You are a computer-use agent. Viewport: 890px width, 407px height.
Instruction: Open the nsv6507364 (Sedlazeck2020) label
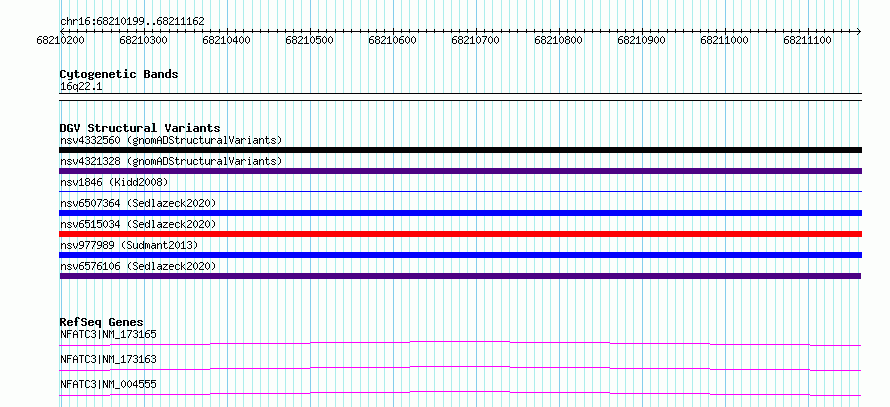click(x=138, y=203)
